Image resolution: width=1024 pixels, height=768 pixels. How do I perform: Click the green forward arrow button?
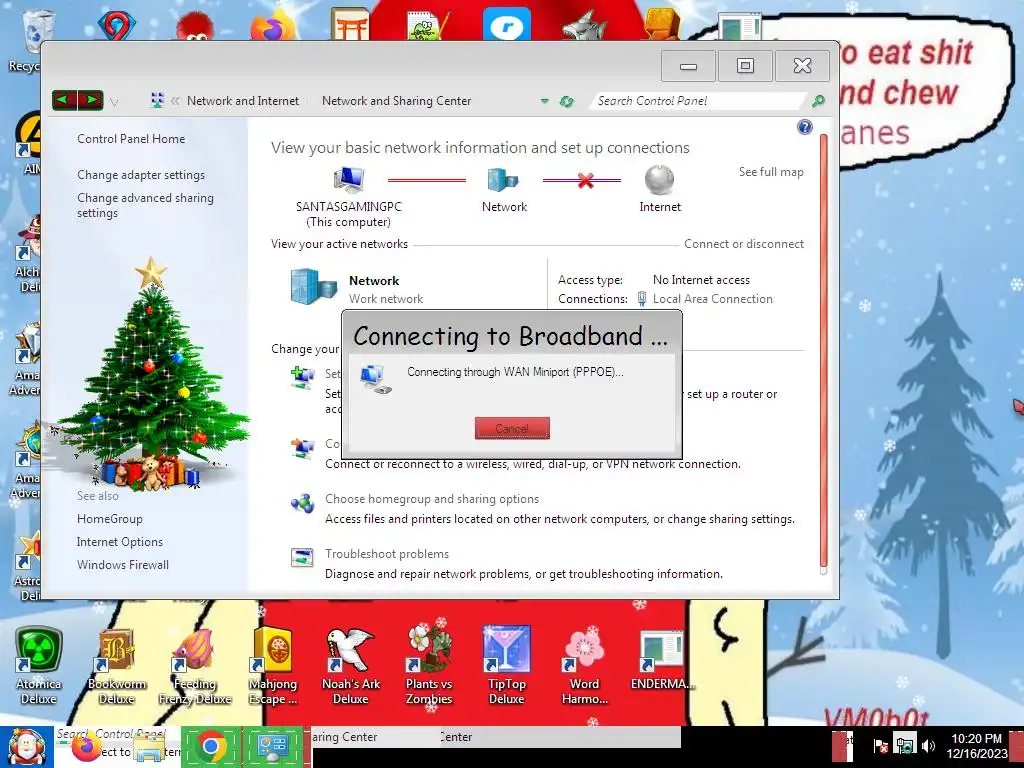point(91,101)
